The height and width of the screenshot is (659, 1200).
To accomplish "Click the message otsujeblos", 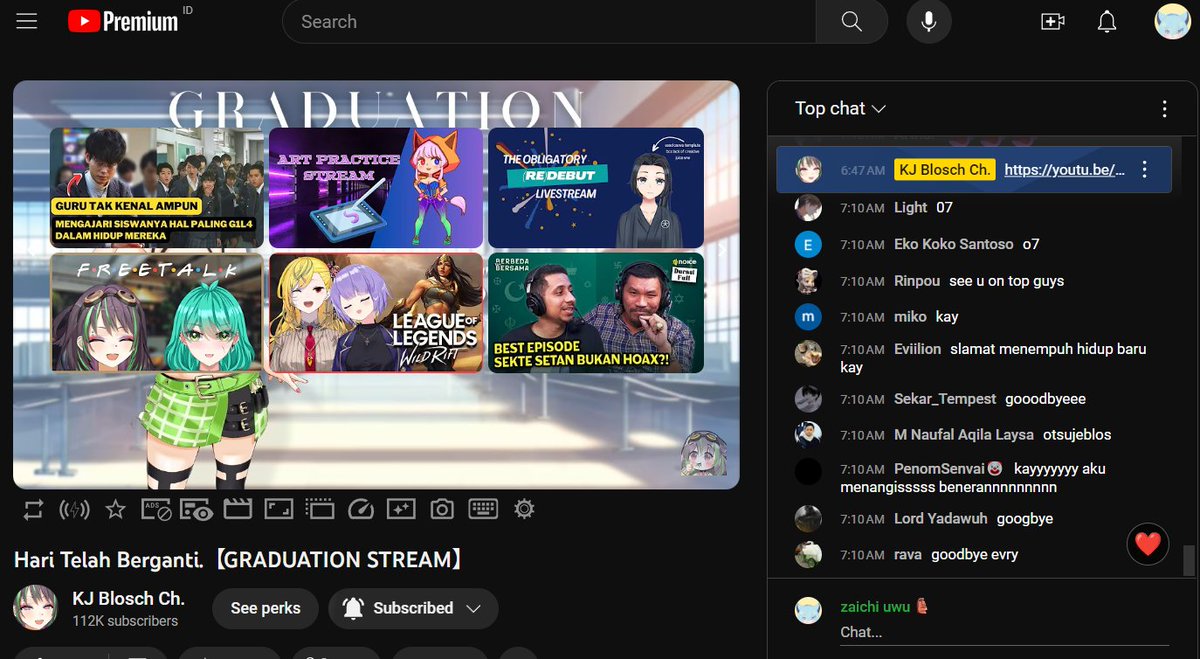I will click(1077, 435).
